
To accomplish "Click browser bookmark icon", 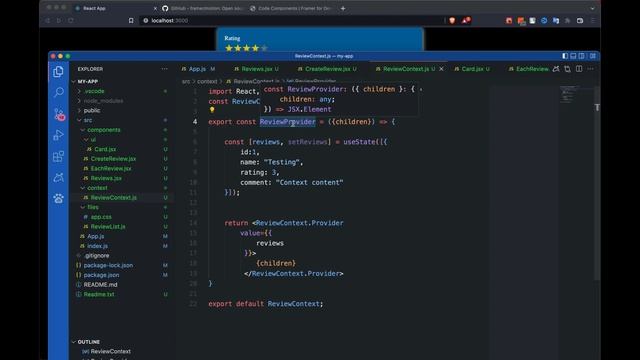I will coord(131,20).
